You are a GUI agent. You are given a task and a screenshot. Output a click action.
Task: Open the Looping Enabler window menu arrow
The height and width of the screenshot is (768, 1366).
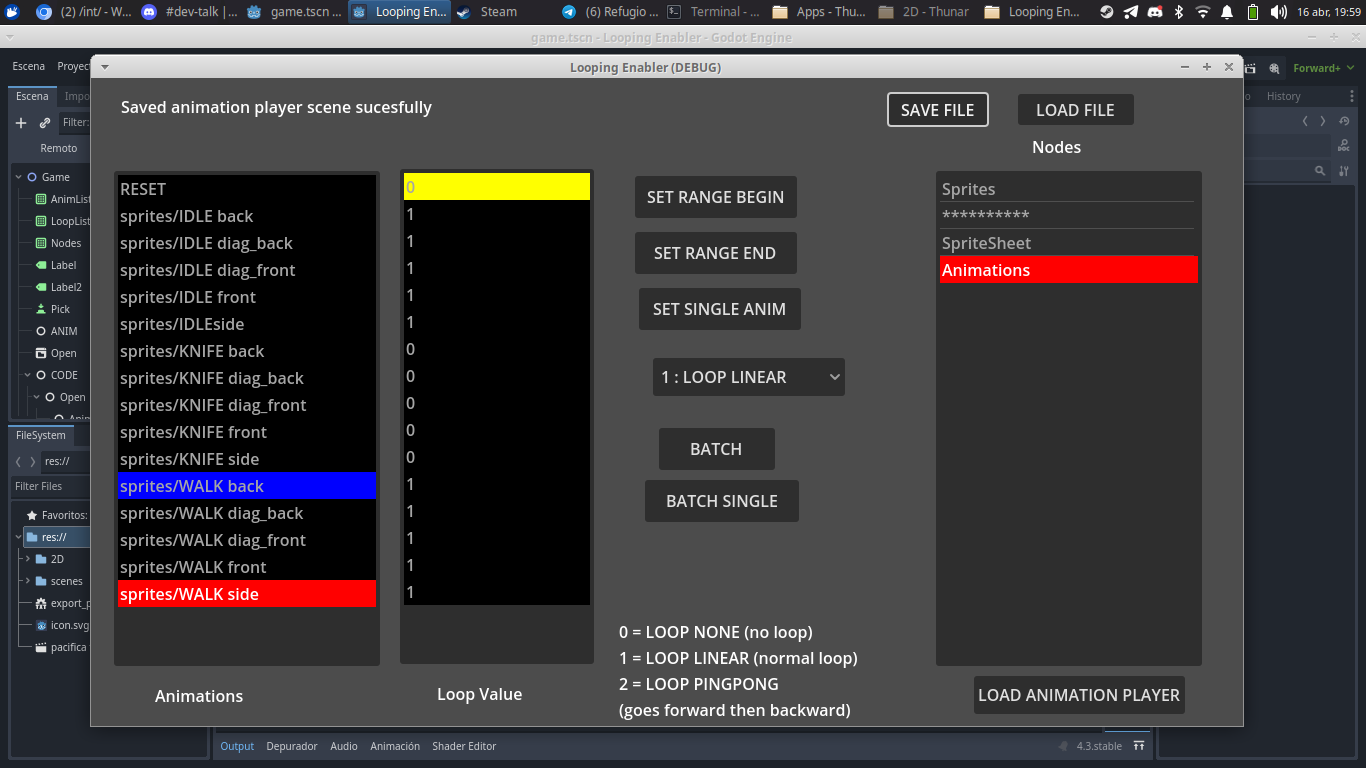coord(105,67)
